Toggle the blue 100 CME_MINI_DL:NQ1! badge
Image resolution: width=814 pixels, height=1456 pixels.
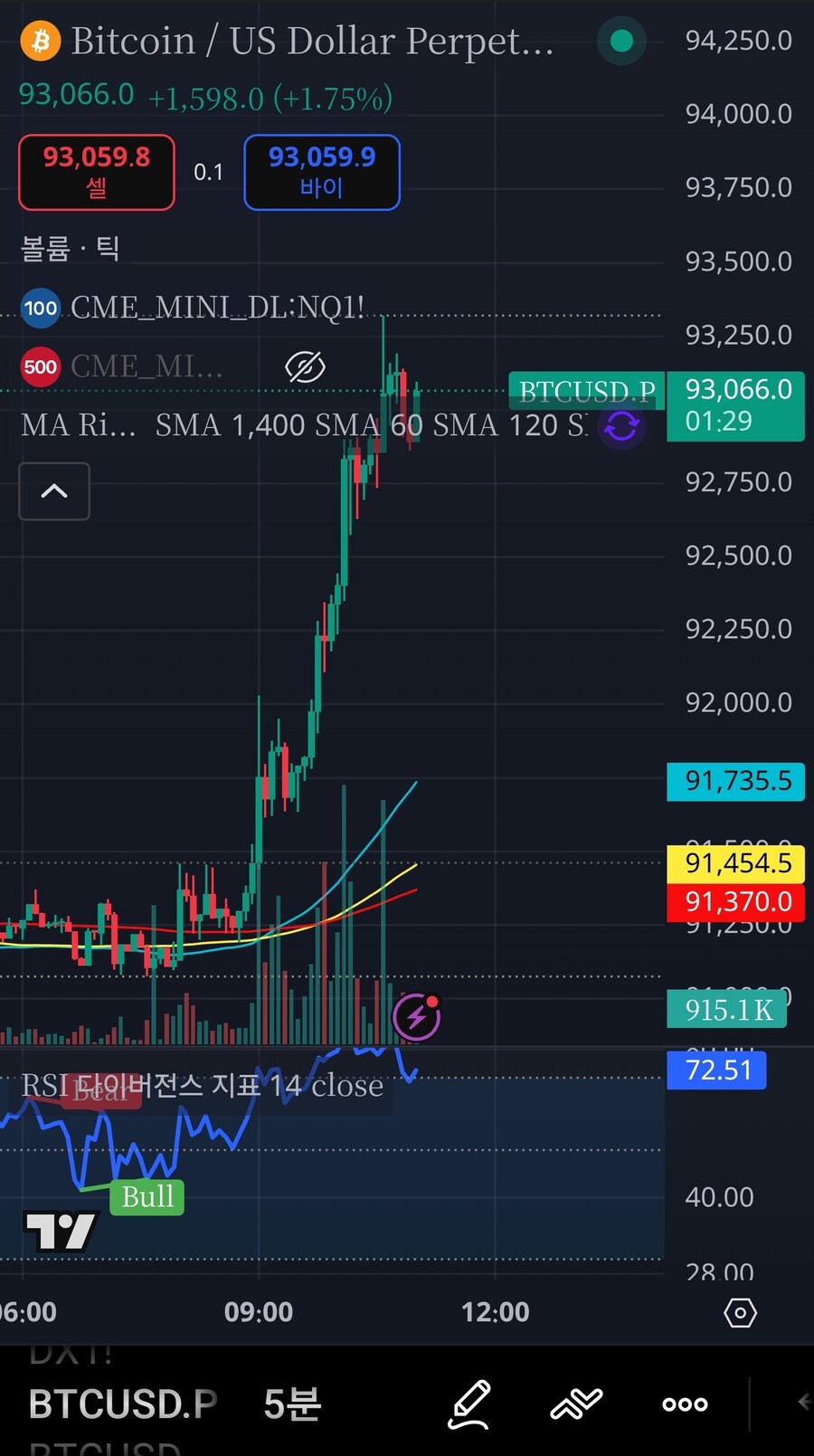[41, 309]
